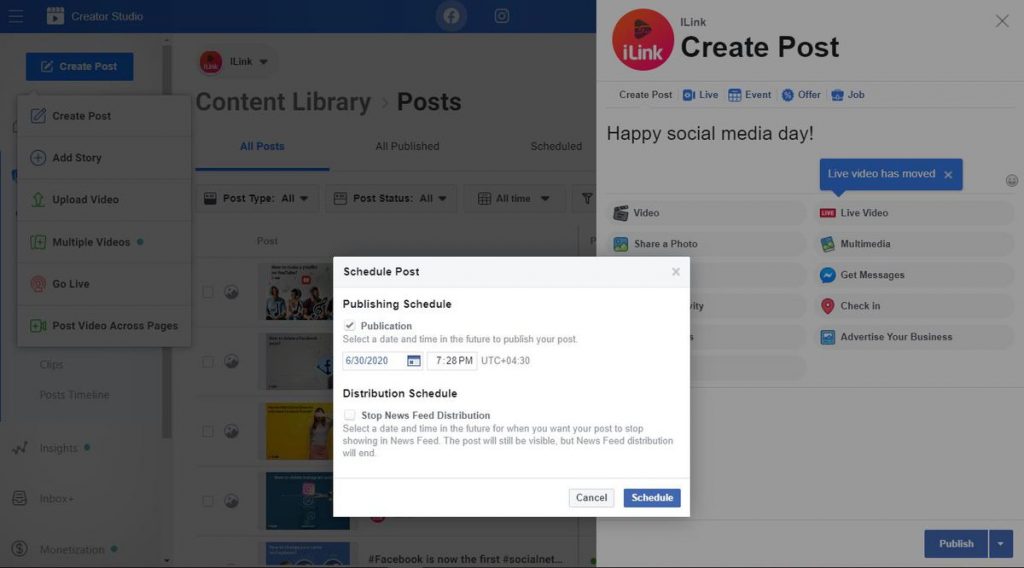
Task: Click the Get Messages messenger icon
Action: tap(827, 275)
